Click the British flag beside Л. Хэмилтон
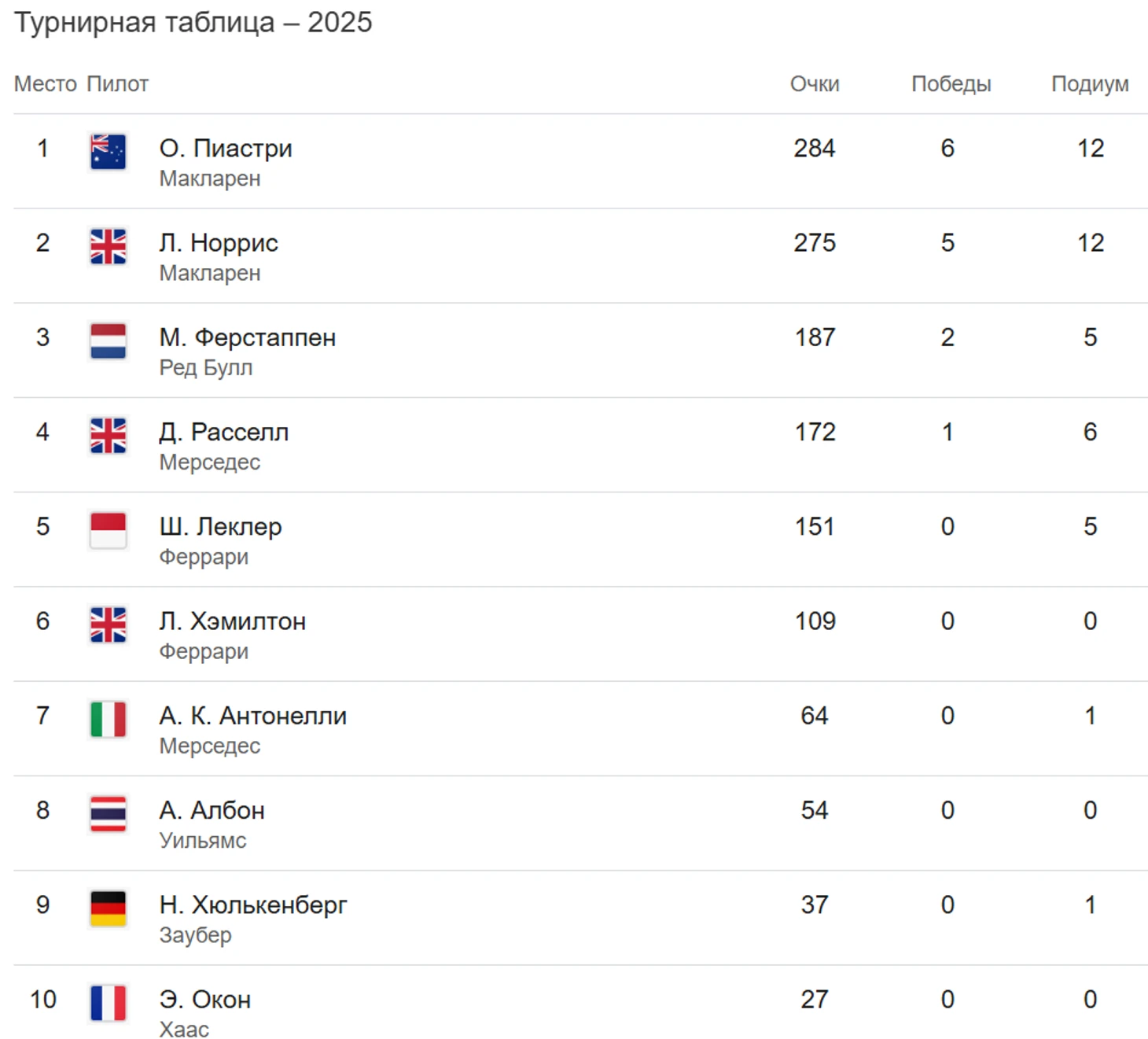Image resolution: width=1148 pixels, height=1039 pixels. click(108, 625)
